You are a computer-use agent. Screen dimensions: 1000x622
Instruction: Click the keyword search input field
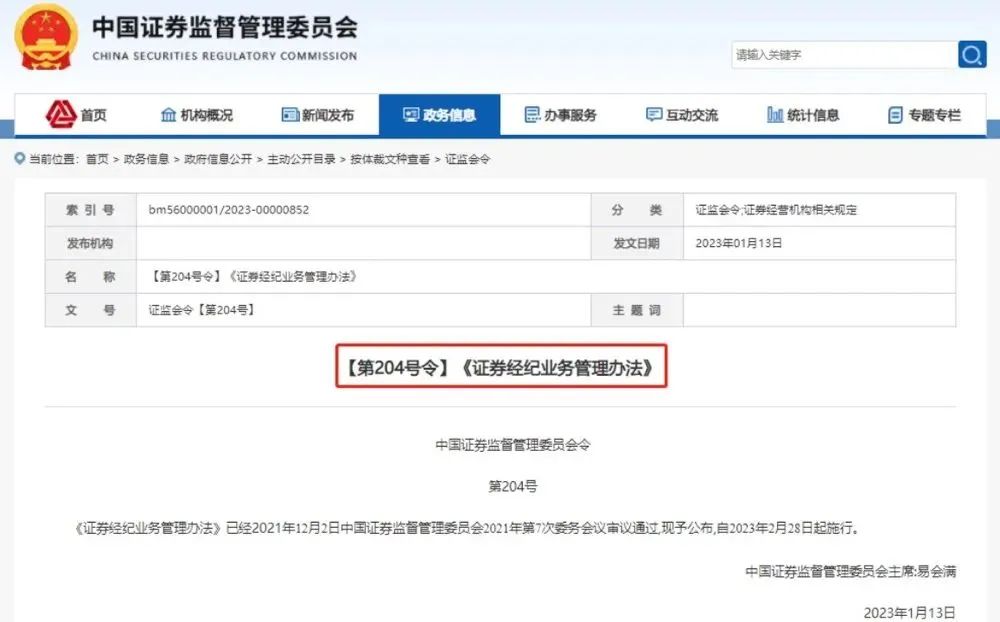[844, 54]
